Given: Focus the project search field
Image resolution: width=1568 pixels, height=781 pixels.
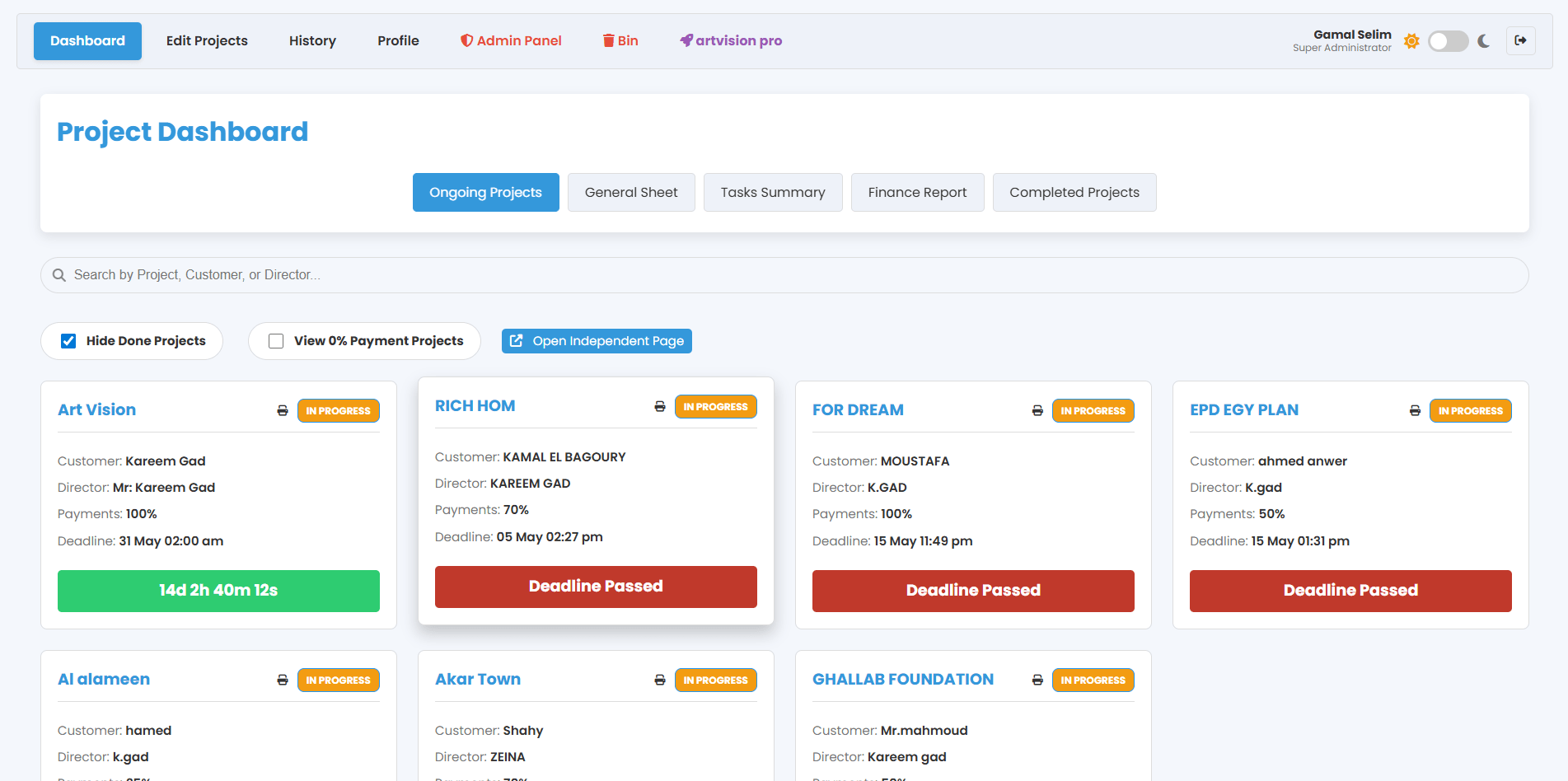Looking at the screenshot, I should (784, 275).
